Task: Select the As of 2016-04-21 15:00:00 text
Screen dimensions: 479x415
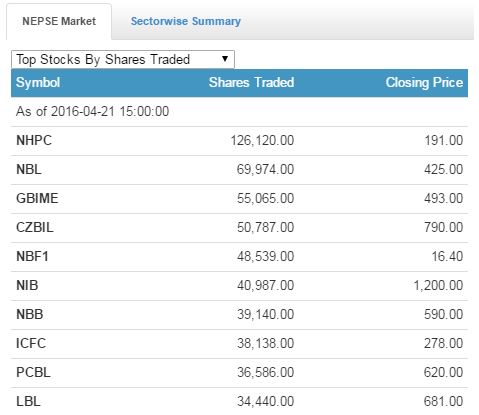Action: (x=93, y=111)
